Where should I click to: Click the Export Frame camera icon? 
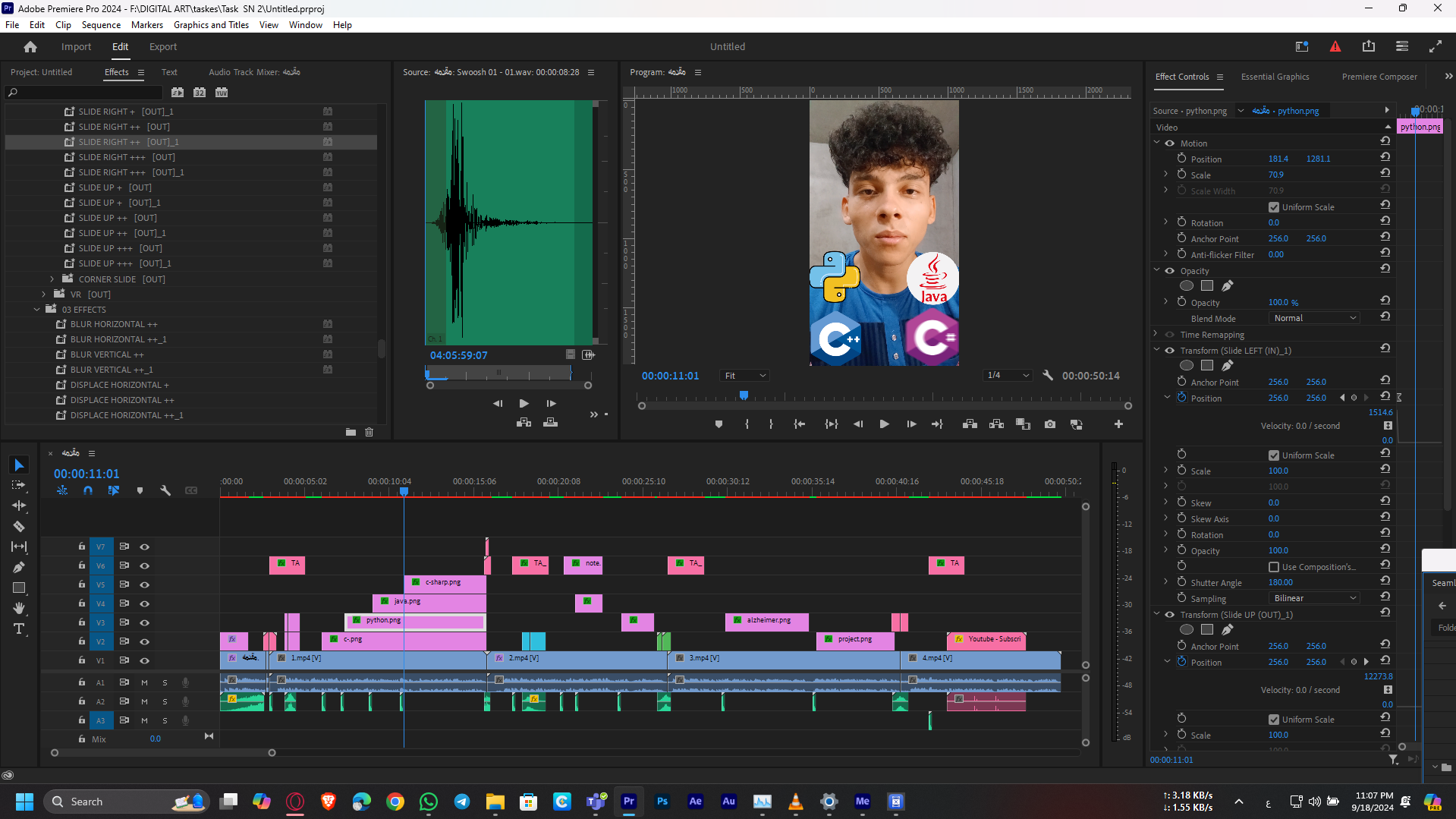[1050, 424]
